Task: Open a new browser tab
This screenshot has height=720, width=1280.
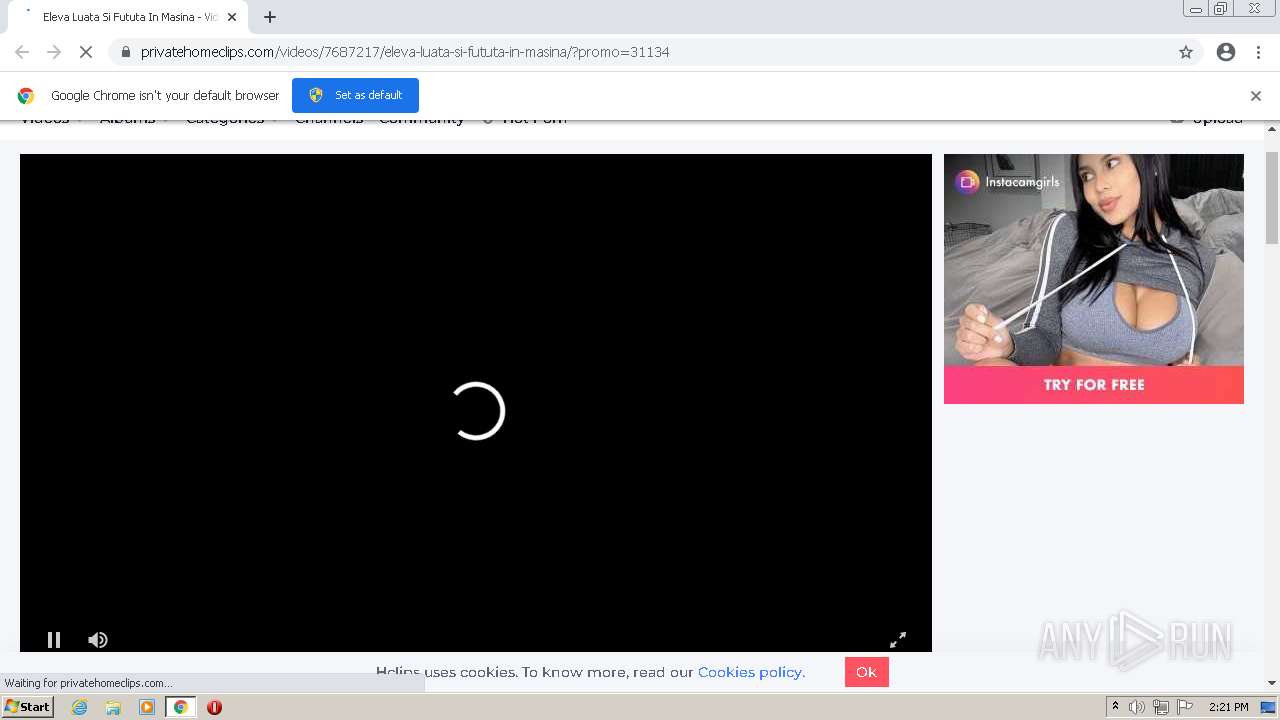Action: [270, 17]
